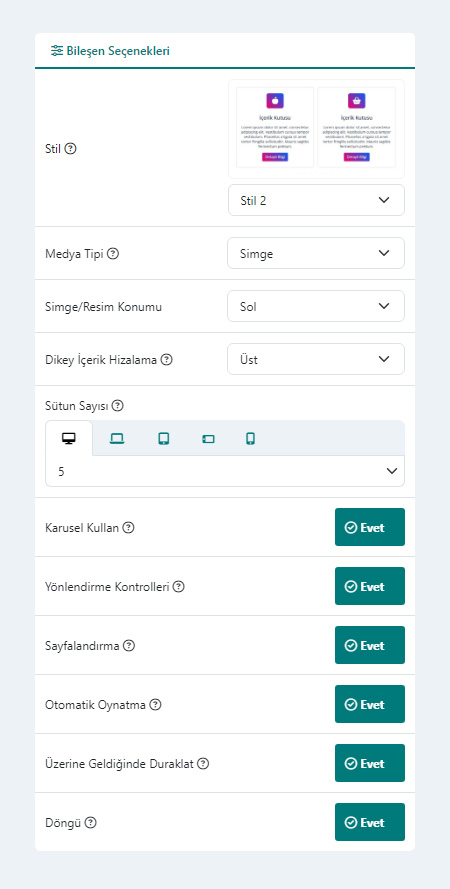Viewport: 450px width, 889px height.
Task: Open the Stil 2 dropdown
Action: point(316,200)
